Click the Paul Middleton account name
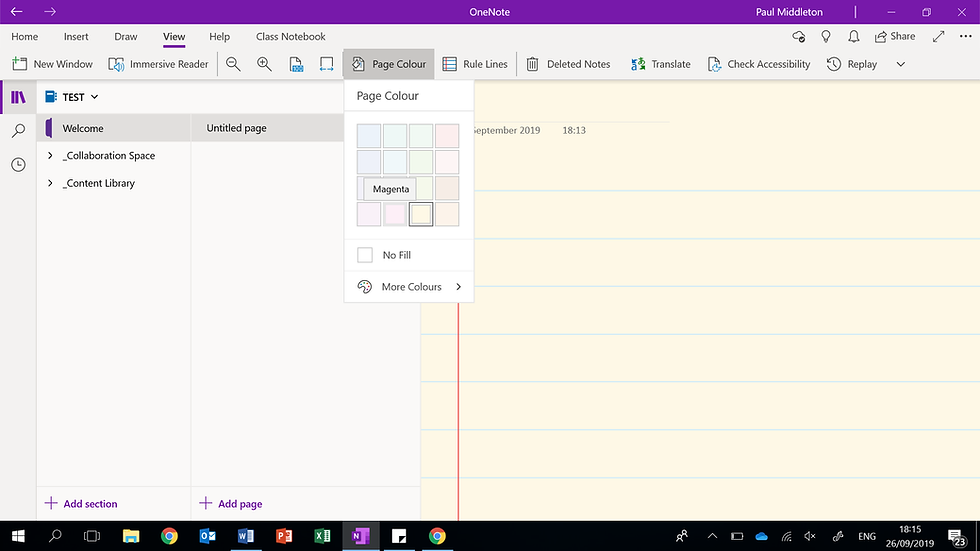This screenshot has width=980, height=551. 789,12
